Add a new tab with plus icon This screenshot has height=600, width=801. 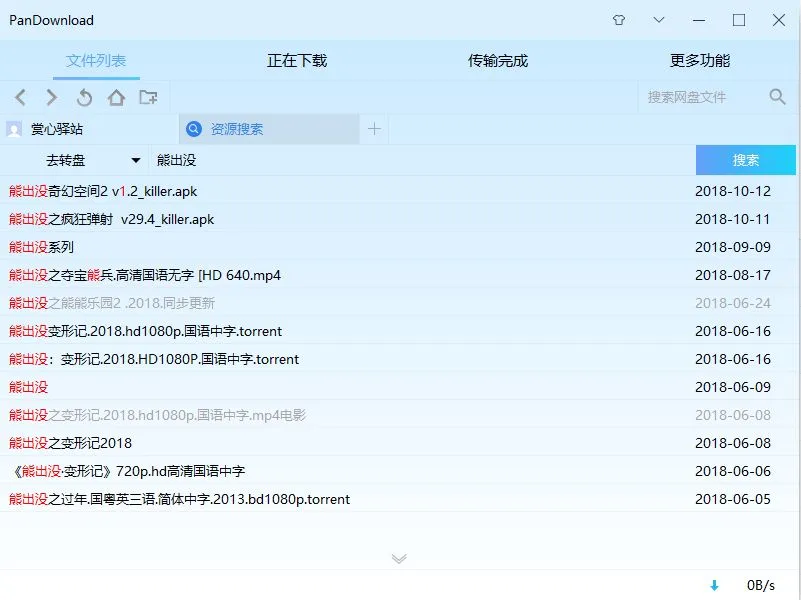[x=374, y=129]
